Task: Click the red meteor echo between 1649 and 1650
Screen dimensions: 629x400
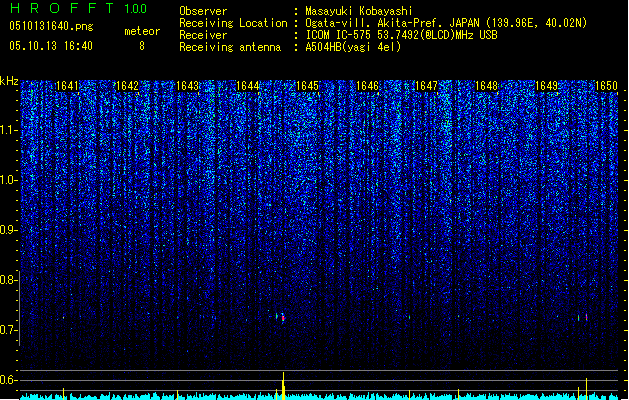Action: point(586,317)
